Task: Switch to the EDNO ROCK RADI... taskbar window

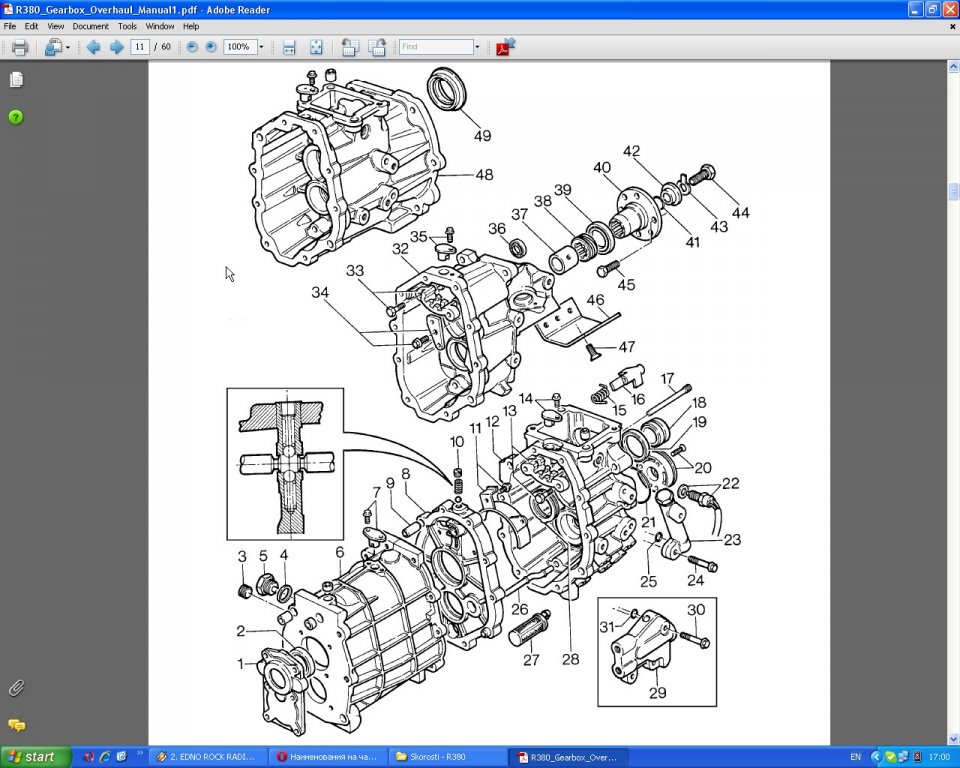Action: click(208, 757)
